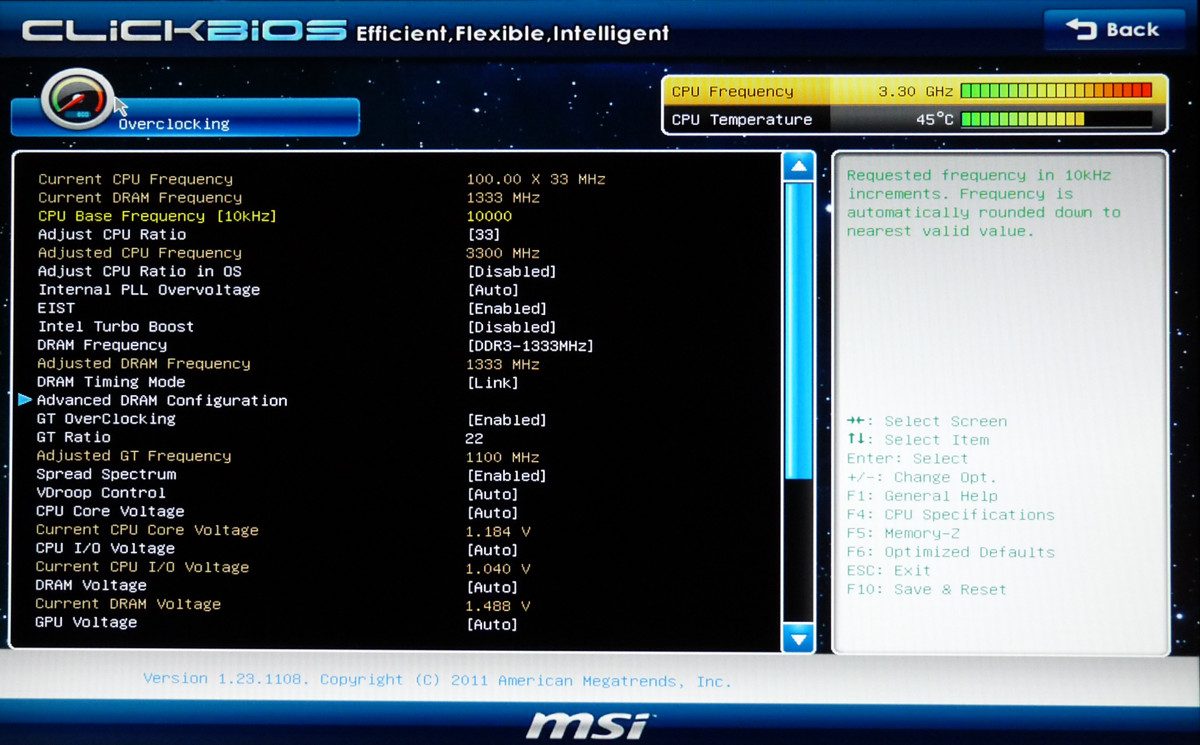Edit CPU Base Frequency value 10000

coord(489,216)
